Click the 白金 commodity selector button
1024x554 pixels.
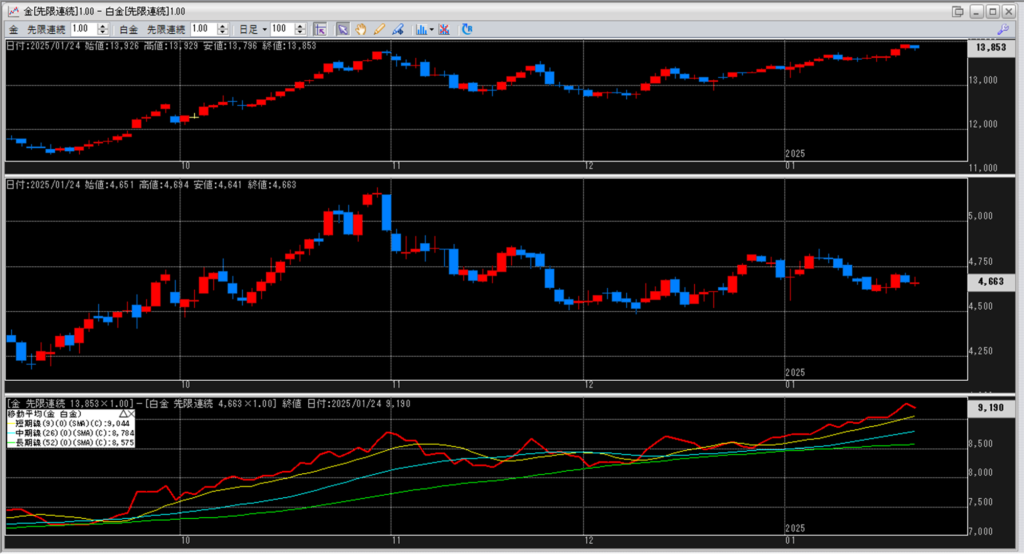click(129, 29)
